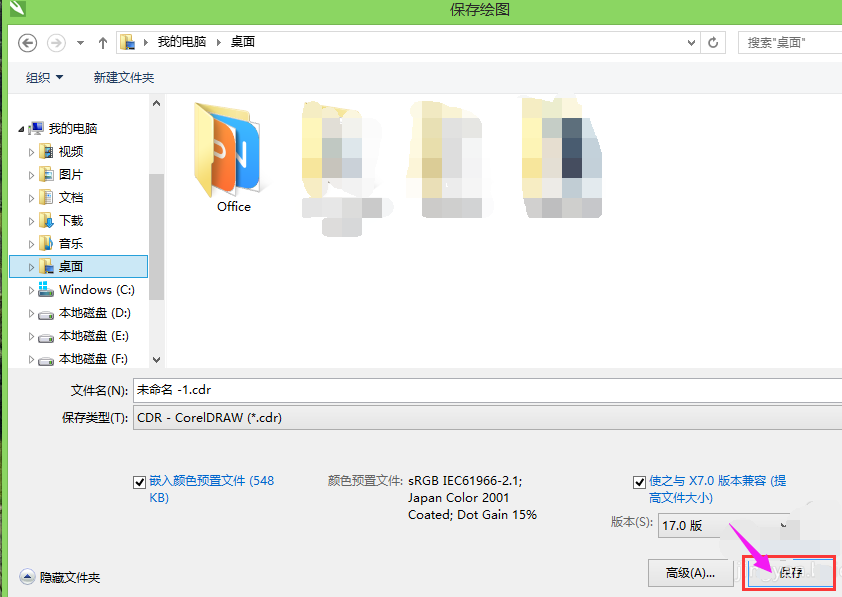
Task: Navigate up one folder level
Action: tap(103, 42)
